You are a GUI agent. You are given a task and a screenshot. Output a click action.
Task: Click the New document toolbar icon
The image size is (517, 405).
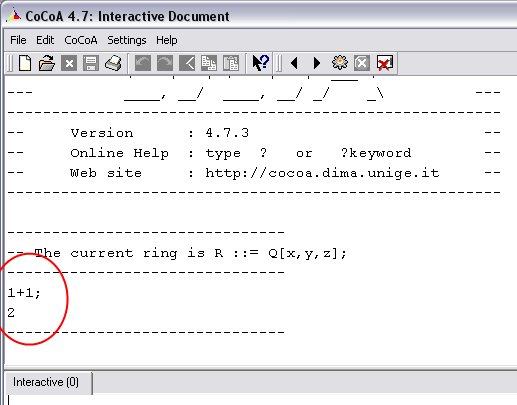click(x=25, y=63)
